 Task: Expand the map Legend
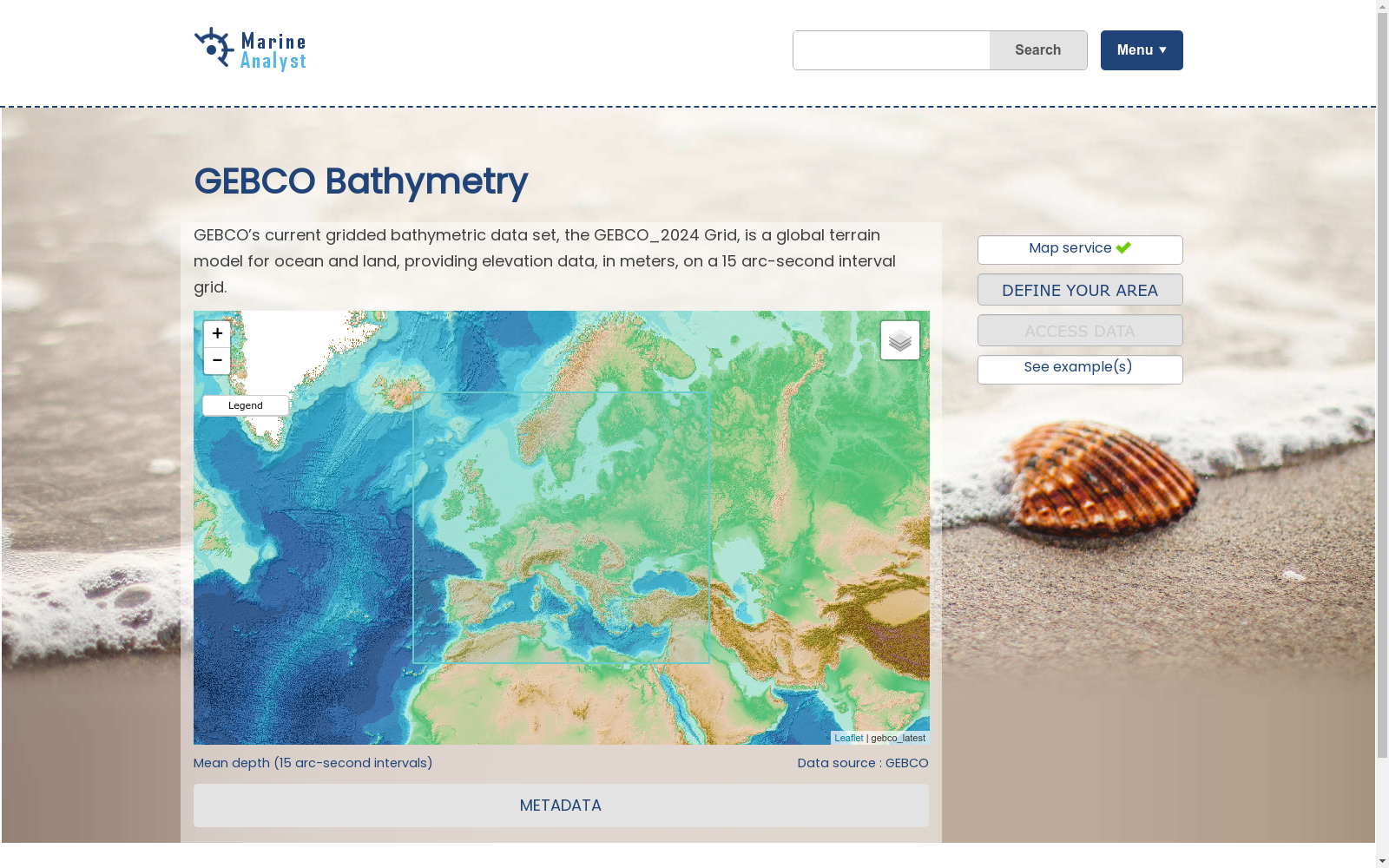point(244,404)
